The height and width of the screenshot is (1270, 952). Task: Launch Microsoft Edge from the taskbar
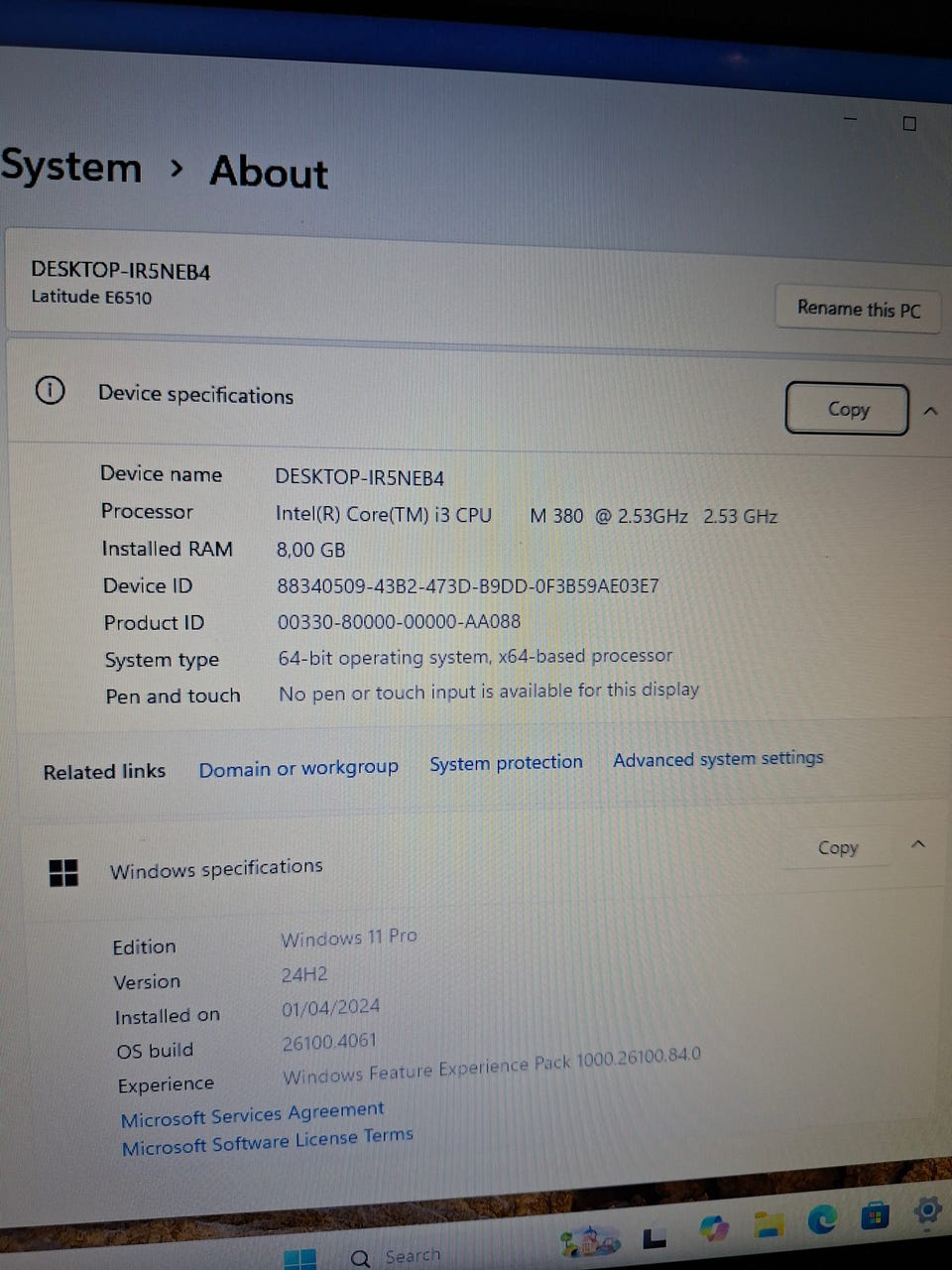[x=822, y=1218]
